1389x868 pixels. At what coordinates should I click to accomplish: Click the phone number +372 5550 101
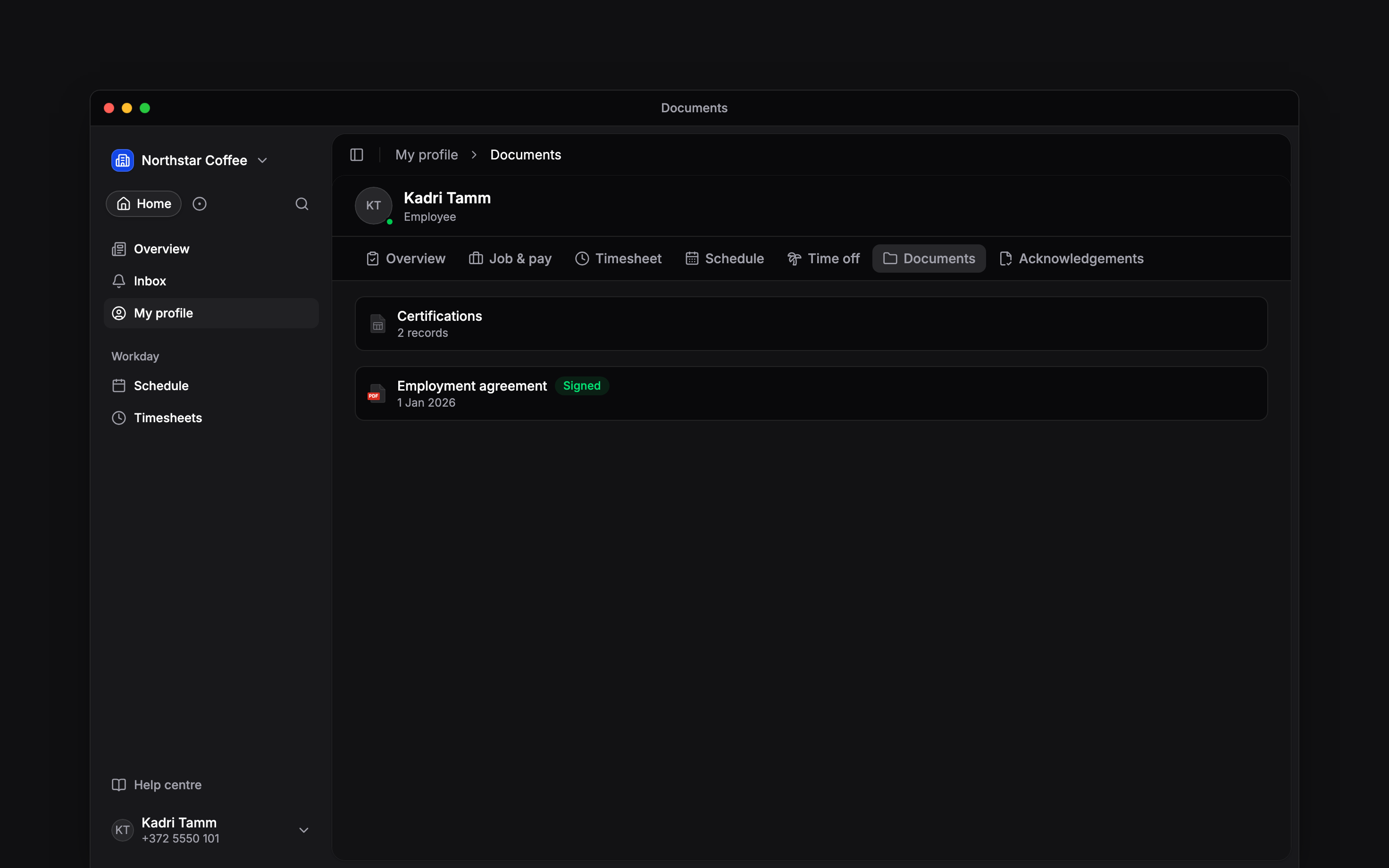coord(180,839)
